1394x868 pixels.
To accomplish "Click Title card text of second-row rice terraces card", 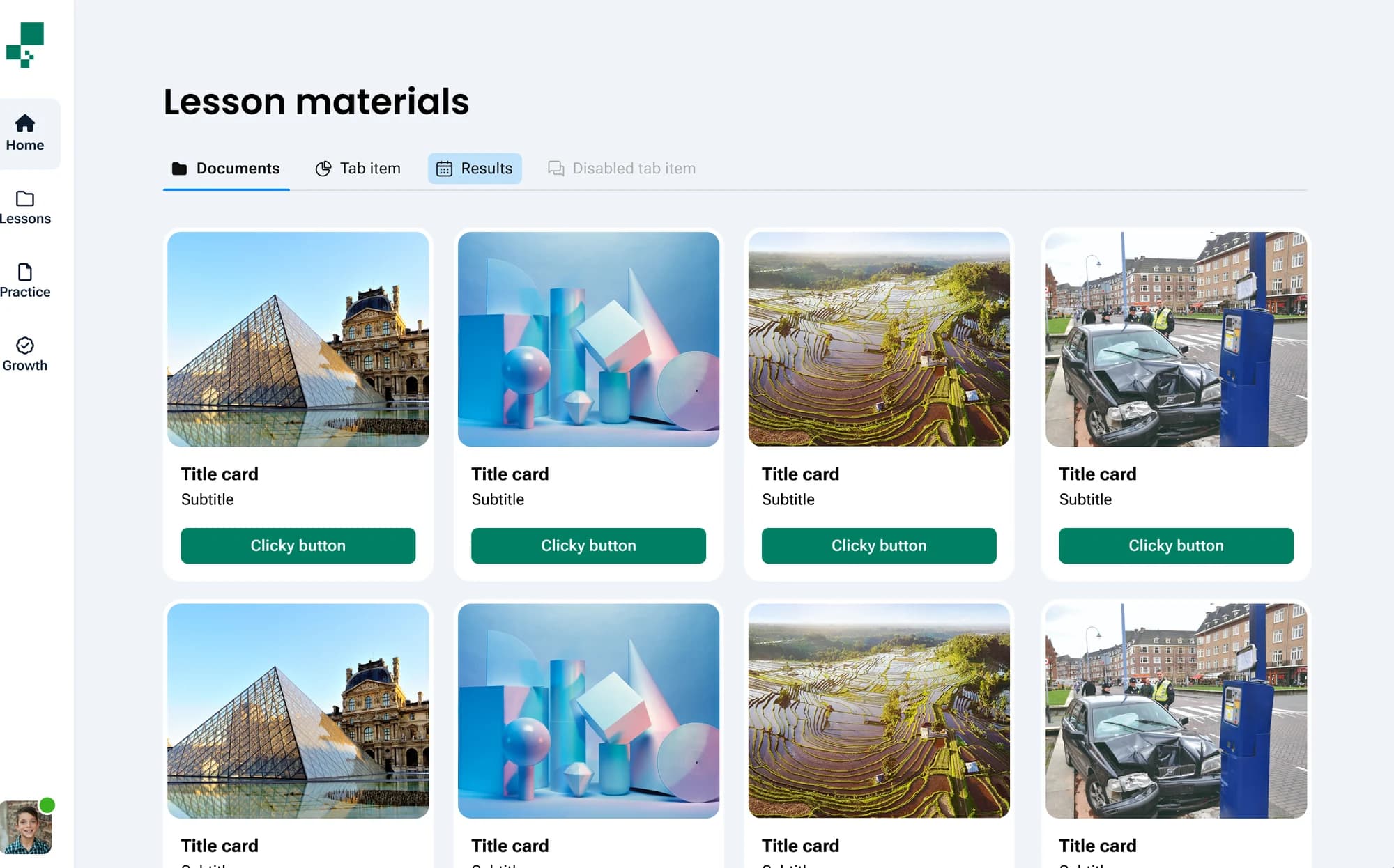I will pyautogui.click(x=800, y=846).
